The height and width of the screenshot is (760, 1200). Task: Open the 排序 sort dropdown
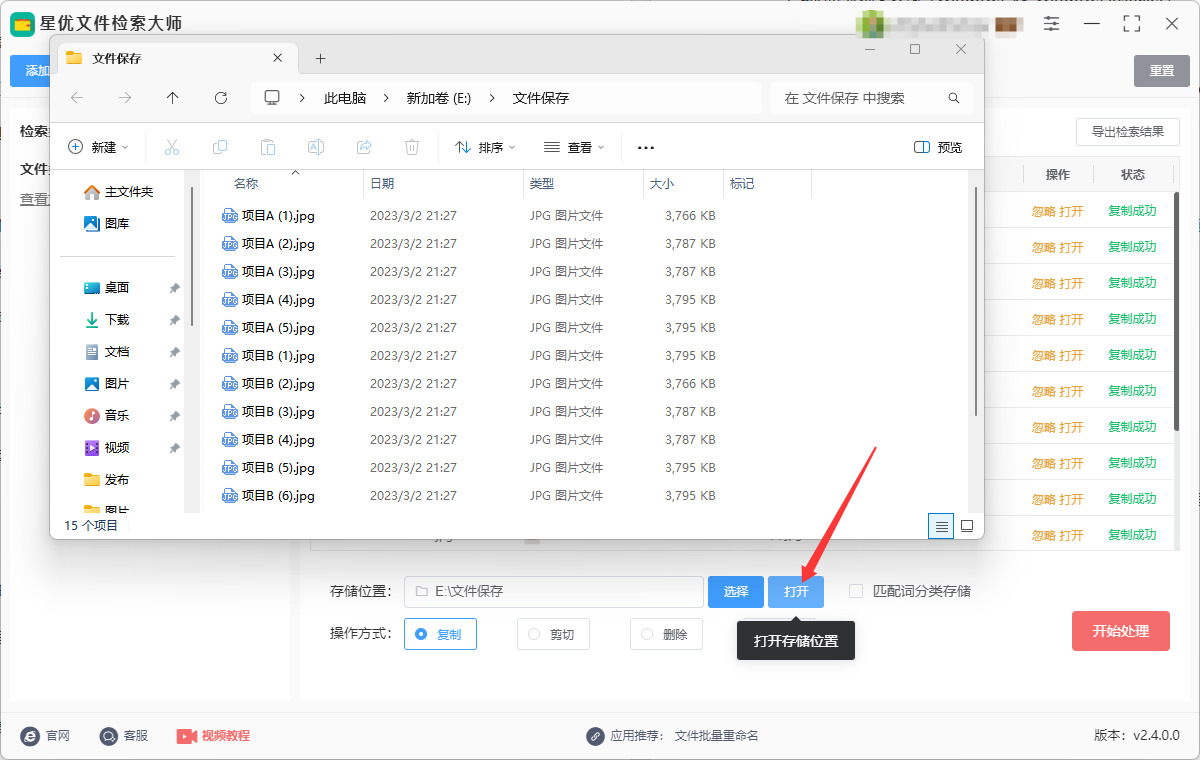[485, 147]
